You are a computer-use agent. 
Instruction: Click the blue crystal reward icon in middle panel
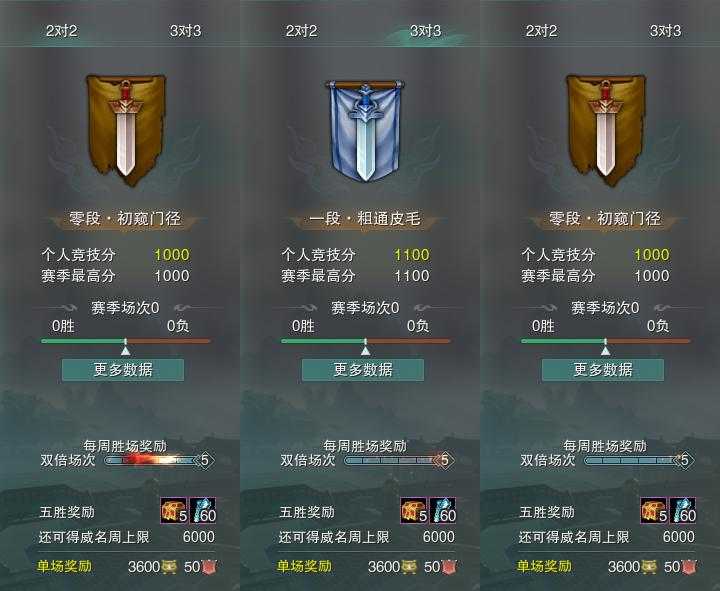(443, 510)
